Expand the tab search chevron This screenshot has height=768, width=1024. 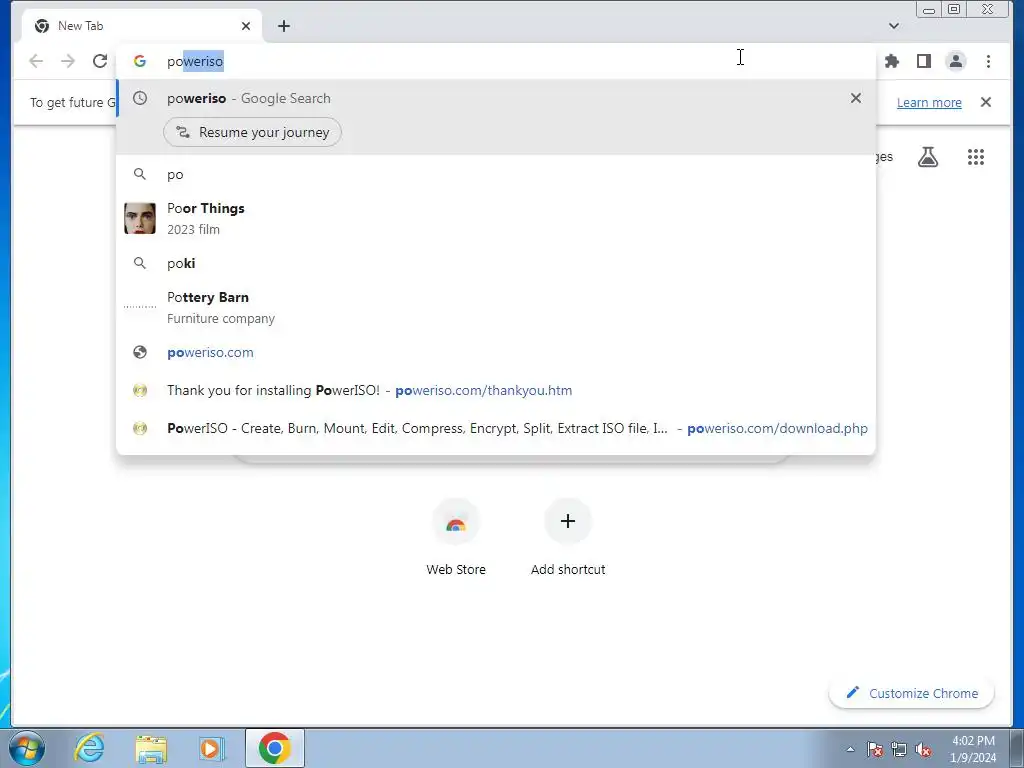pos(893,26)
